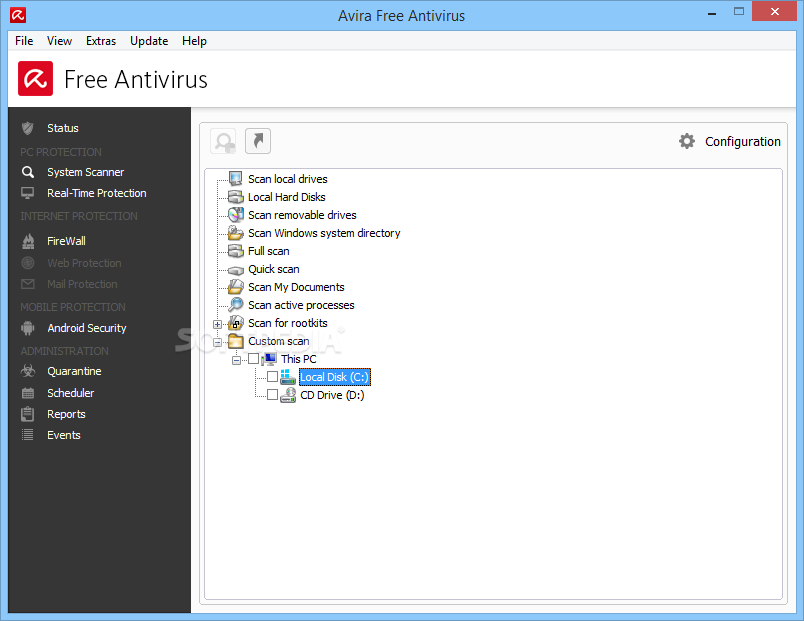This screenshot has width=804, height=621.
Task: Click the create desktop shortcut icon button
Action: click(258, 141)
